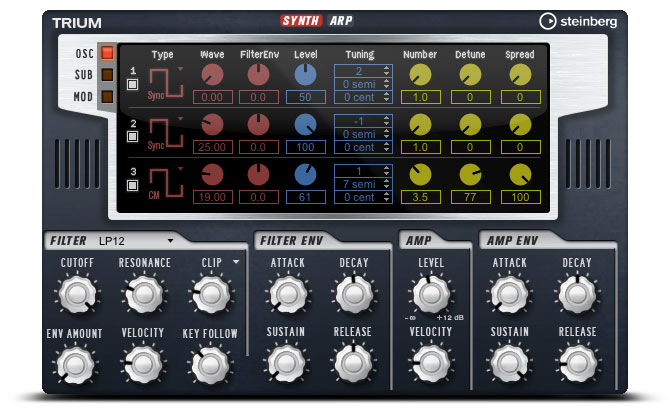Click the AMP VELOCITY knob

431,363
